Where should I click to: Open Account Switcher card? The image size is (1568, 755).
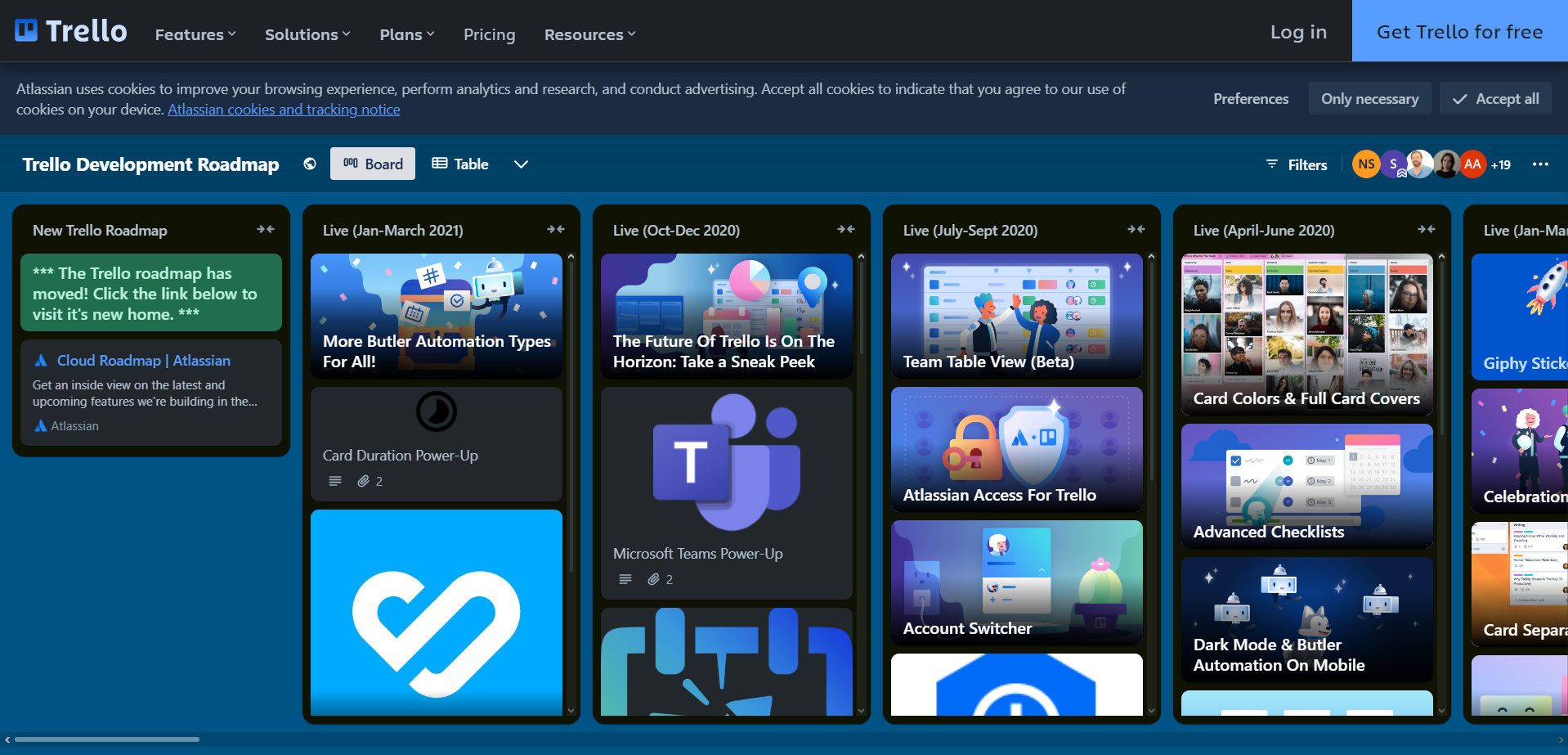point(1017,582)
